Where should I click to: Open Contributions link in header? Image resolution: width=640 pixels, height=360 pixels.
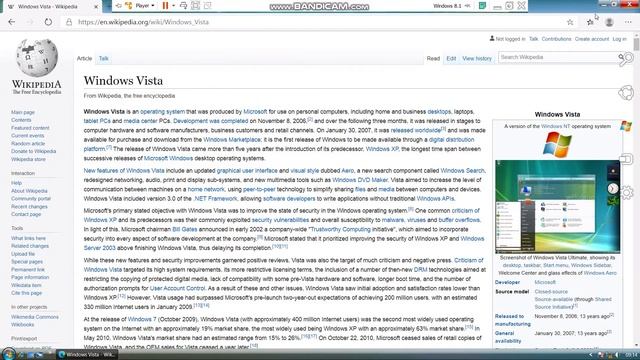point(556,39)
